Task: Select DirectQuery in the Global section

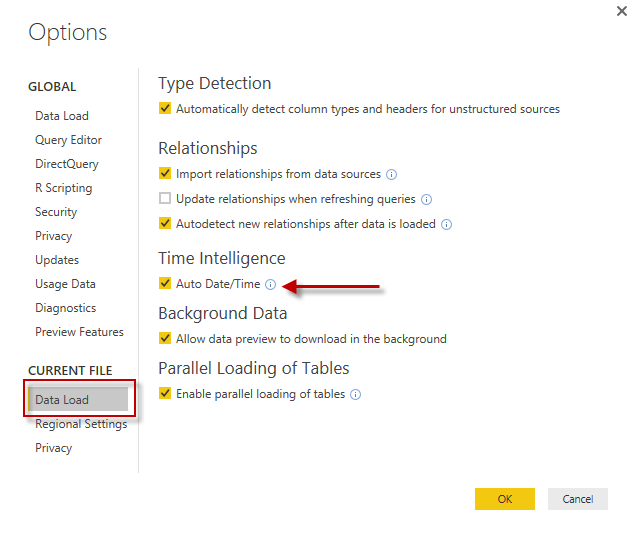Action: point(67,164)
